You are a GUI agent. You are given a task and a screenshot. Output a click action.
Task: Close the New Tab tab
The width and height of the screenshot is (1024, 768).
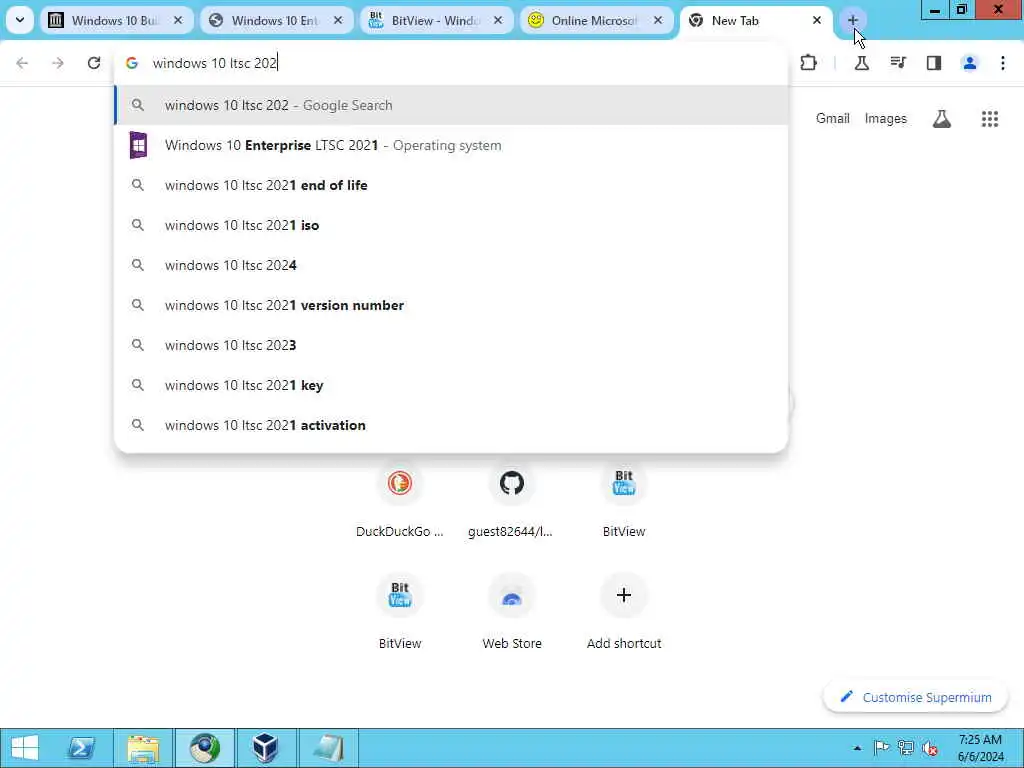click(816, 20)
